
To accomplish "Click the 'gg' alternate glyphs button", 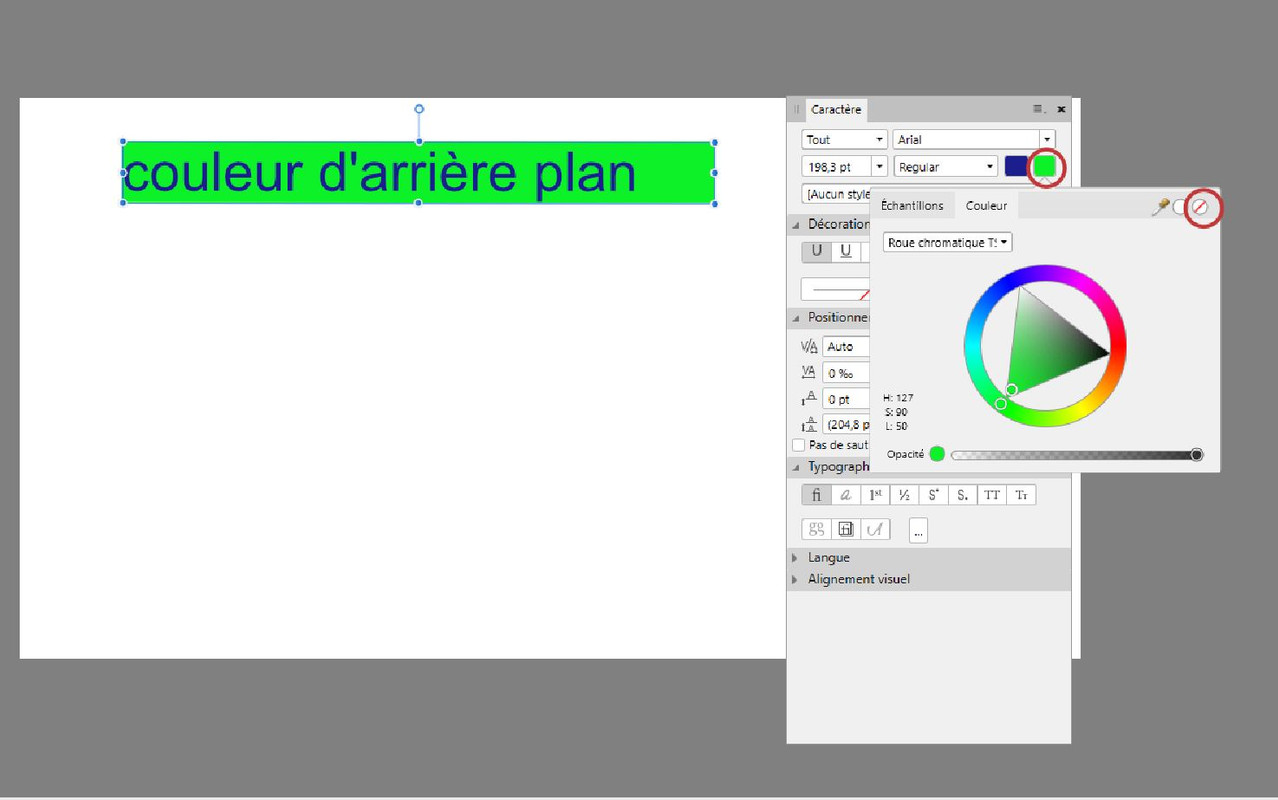I will [x=816, y=529].
